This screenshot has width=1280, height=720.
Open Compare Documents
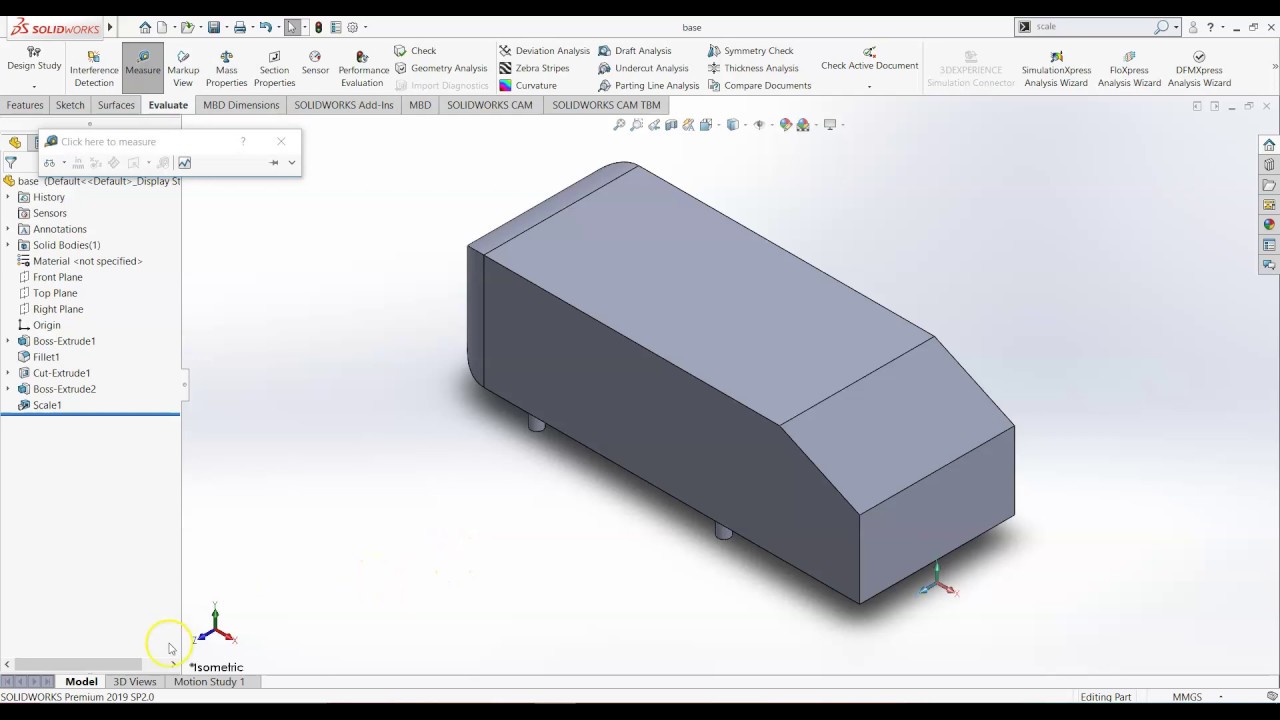click(759, 85)
